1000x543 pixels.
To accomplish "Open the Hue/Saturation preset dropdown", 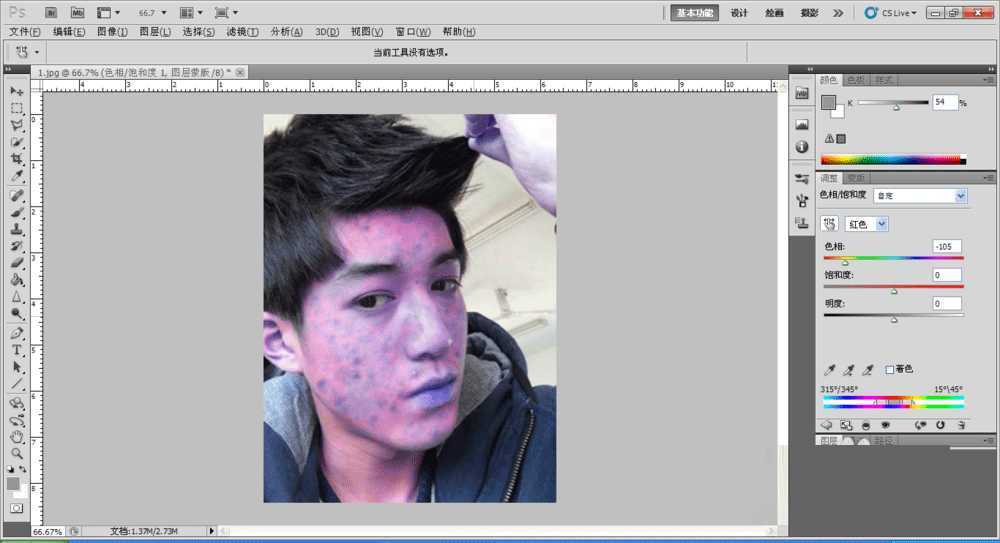I will (x=919, y=196).
